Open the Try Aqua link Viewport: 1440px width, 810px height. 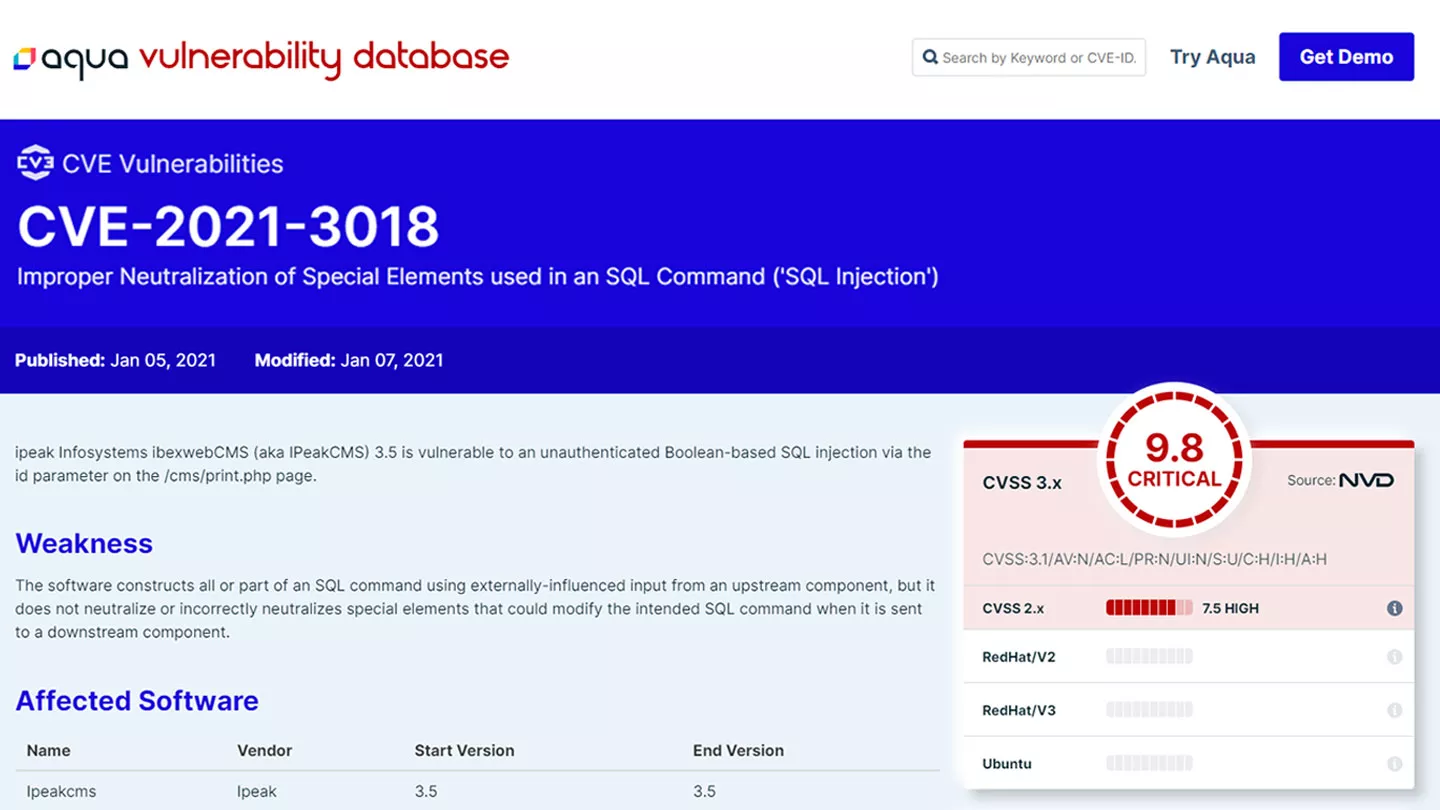pyautogui.click(x=1213, y=57)
